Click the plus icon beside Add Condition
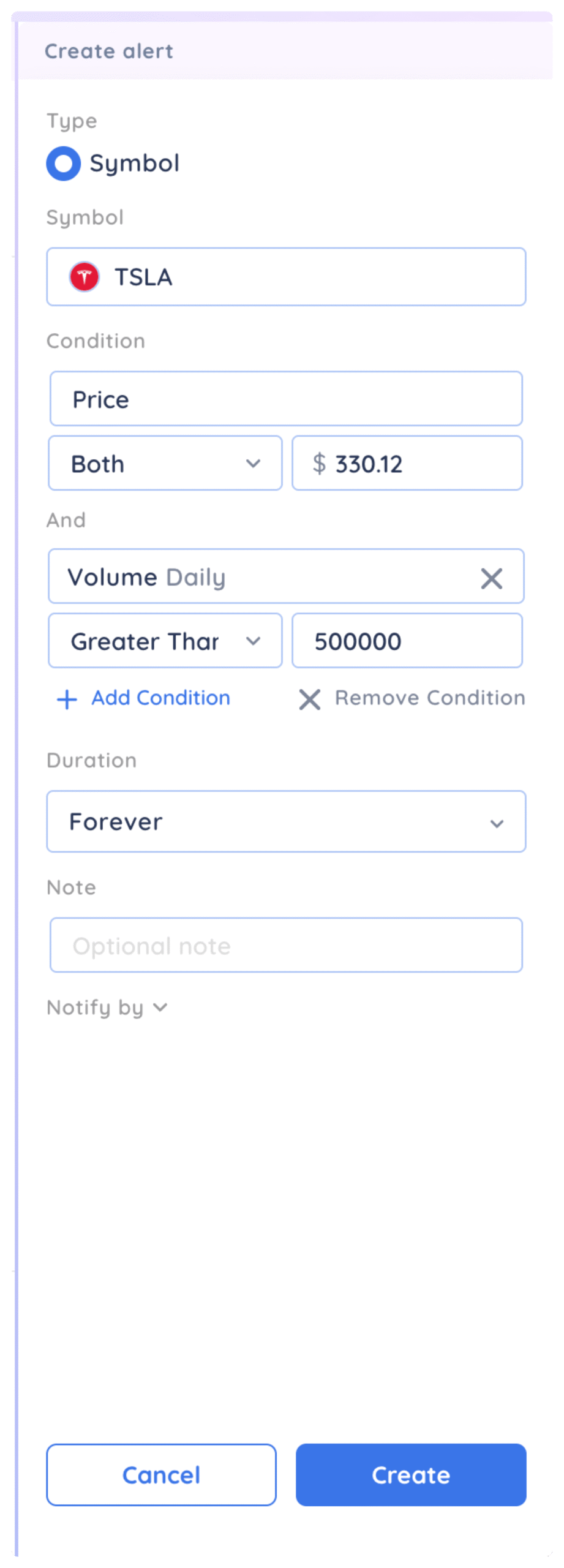The width and height of the screenshot is (564, 1568). [x=67, y=699]
